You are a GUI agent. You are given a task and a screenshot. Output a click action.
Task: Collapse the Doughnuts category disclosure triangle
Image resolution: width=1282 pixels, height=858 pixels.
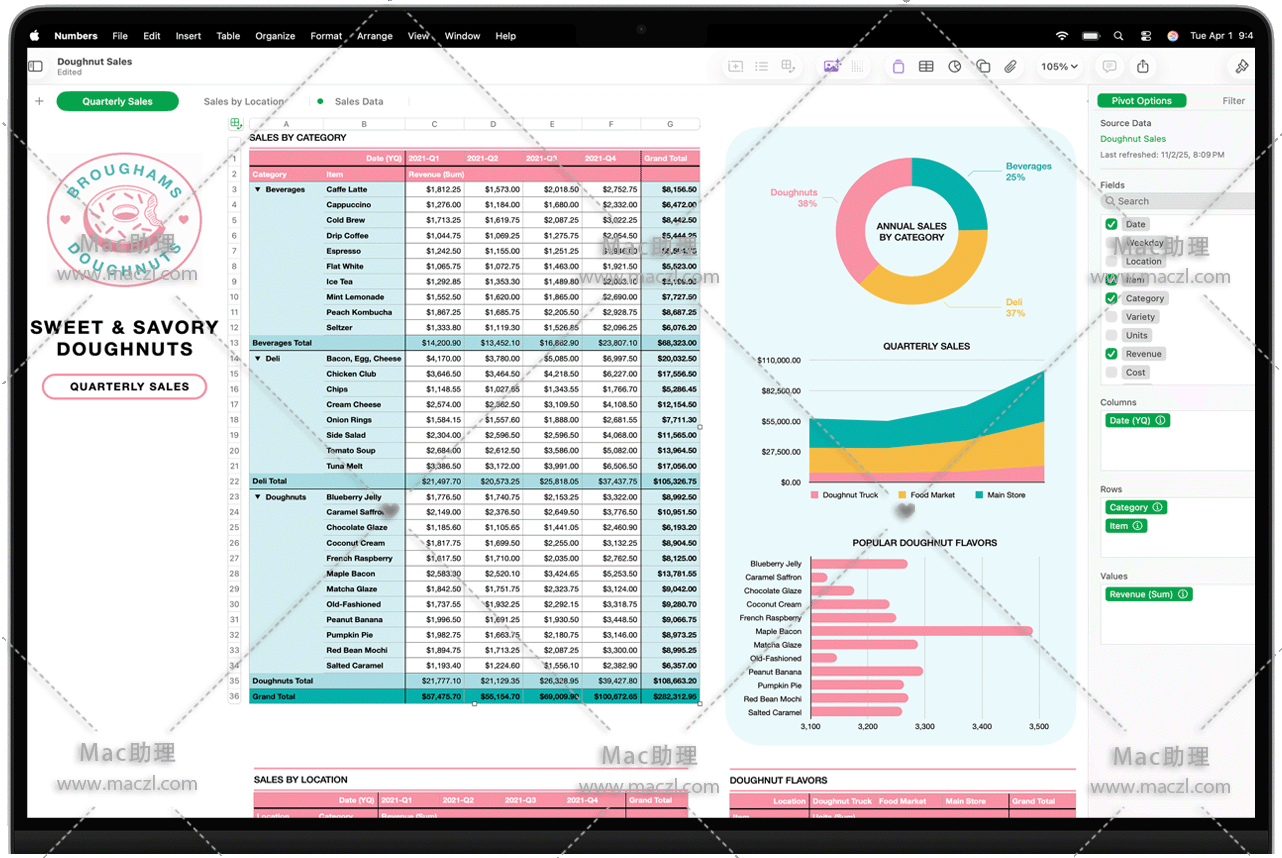click(x=258, y=497)
